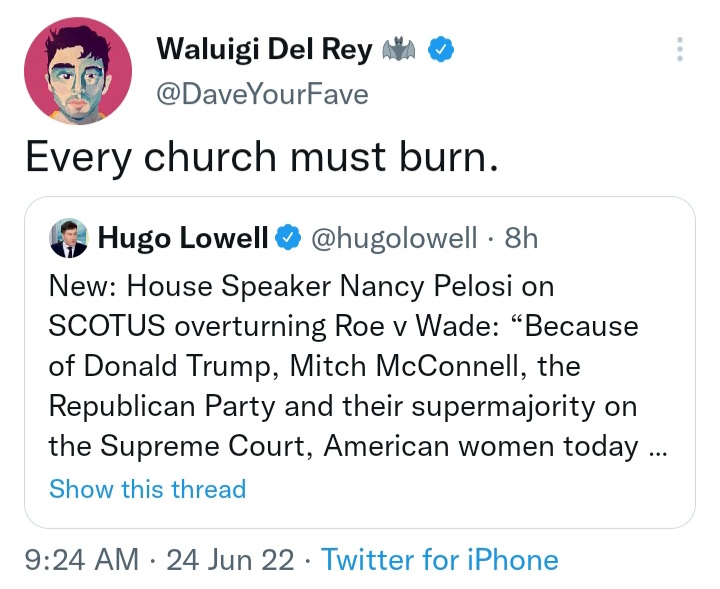Open the three-dot more options menu
Viewport: 720px width, 589px height.
[x=680, y=50]
